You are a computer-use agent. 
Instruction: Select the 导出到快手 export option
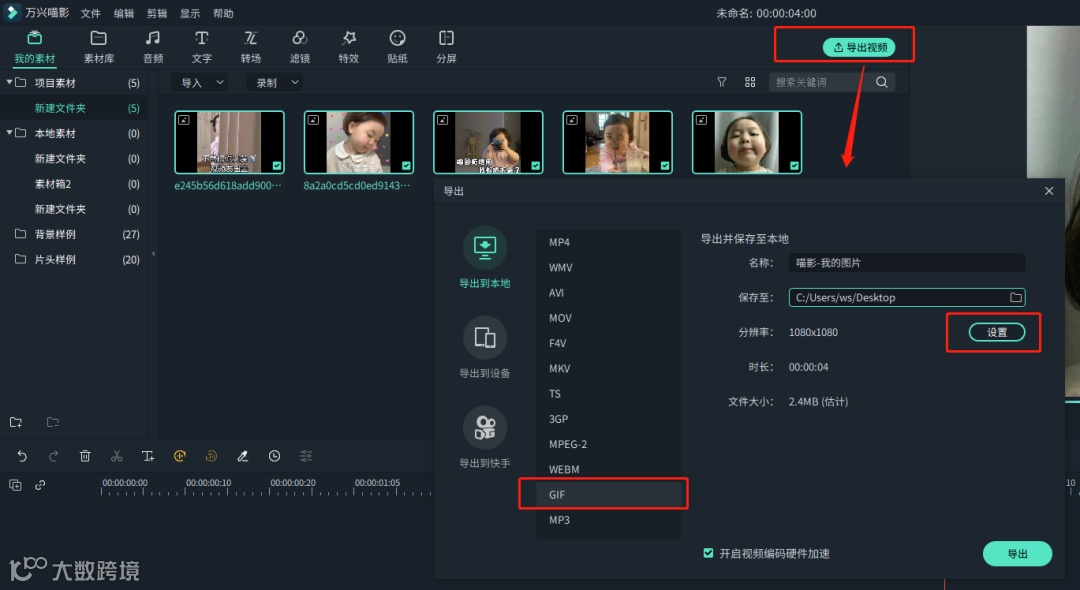(x=485, y=434)
